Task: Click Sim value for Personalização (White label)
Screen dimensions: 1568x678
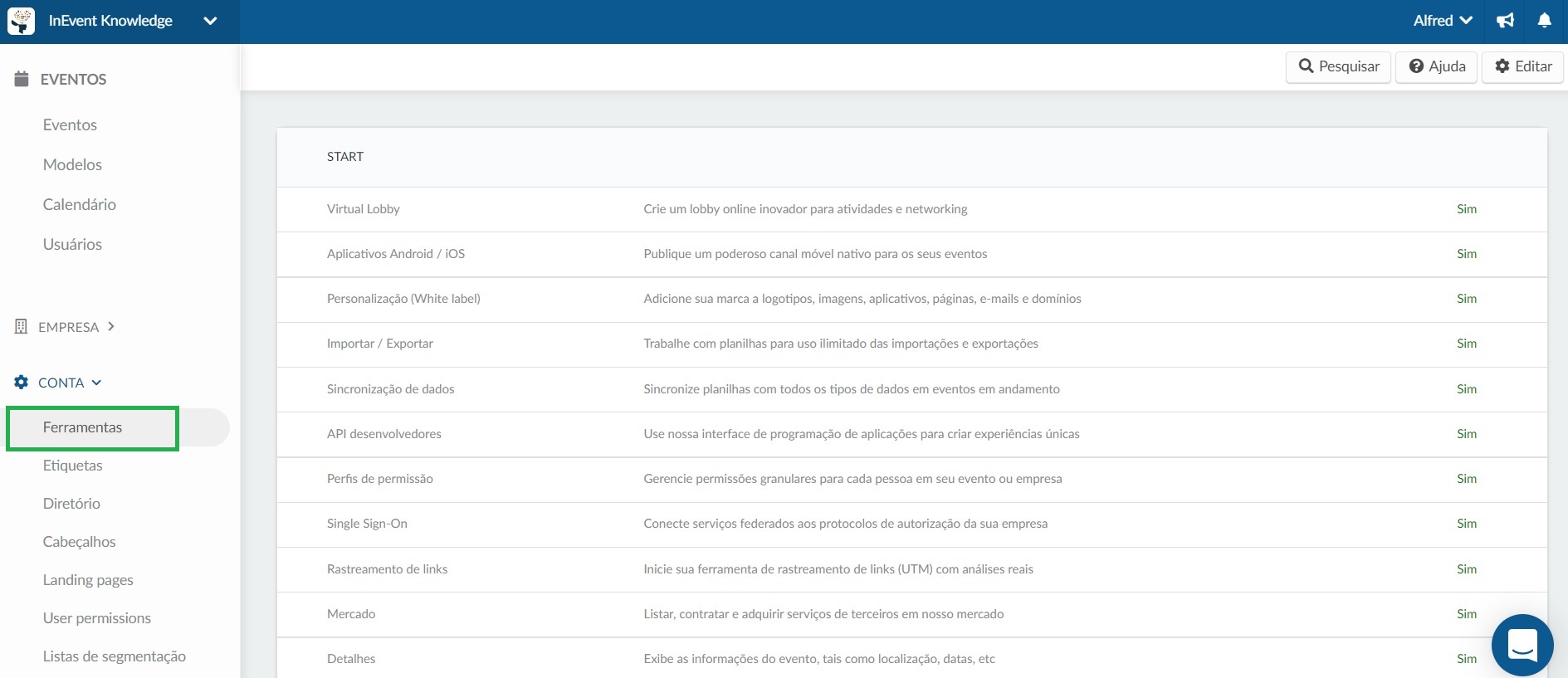Action: [1467, 299]
